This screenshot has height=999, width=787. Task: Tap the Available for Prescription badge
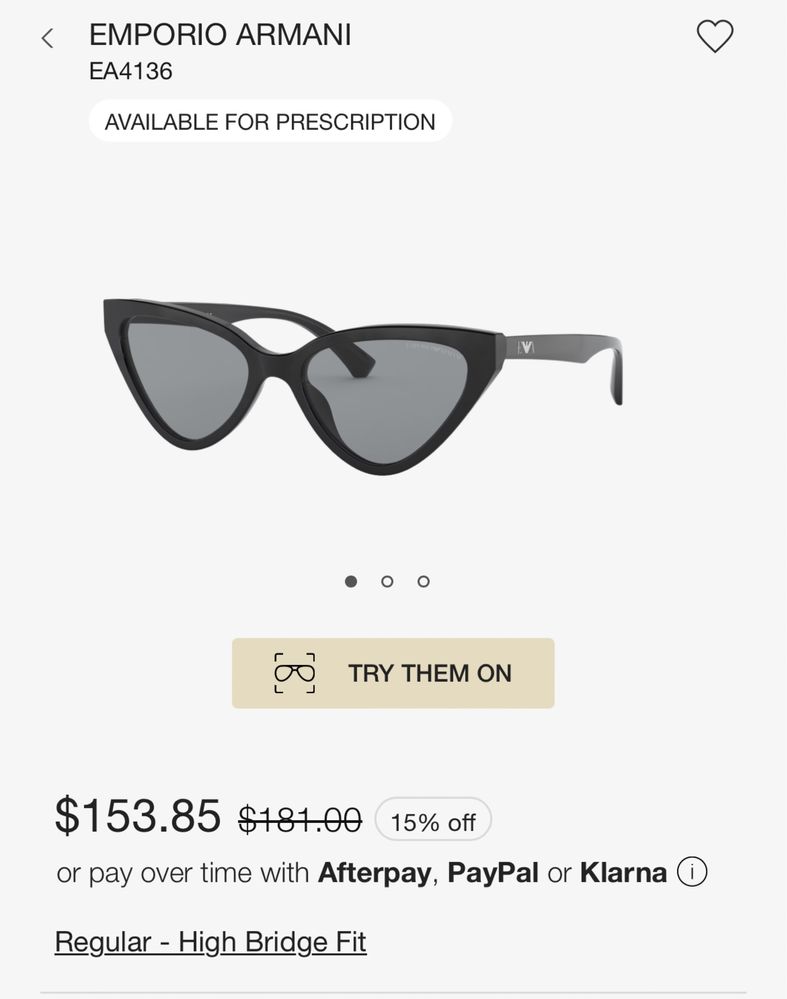pos(270,121)
